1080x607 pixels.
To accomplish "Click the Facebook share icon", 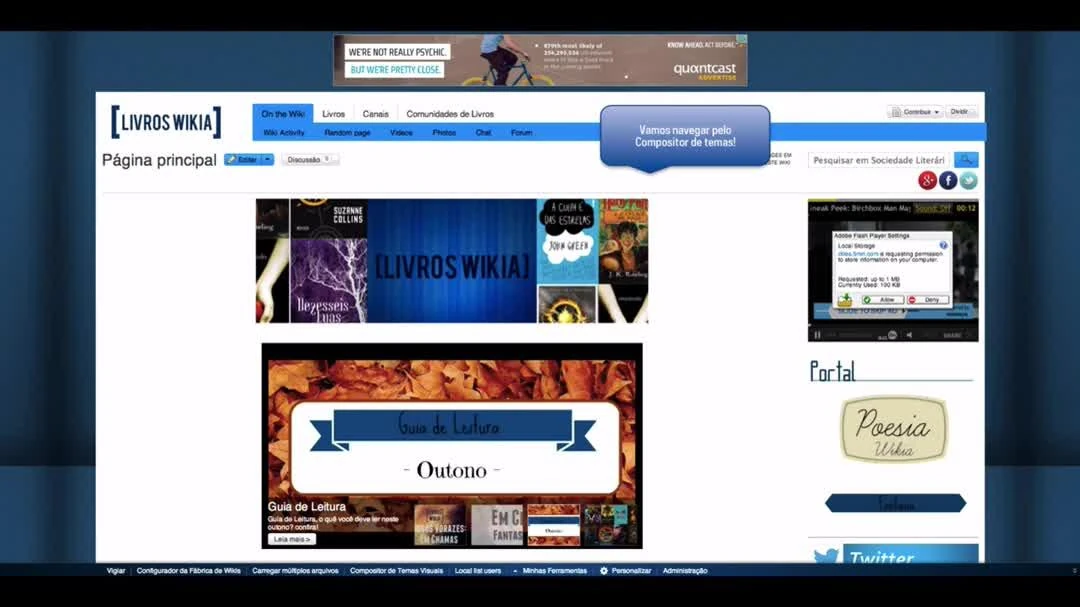I will click(948, 180).
